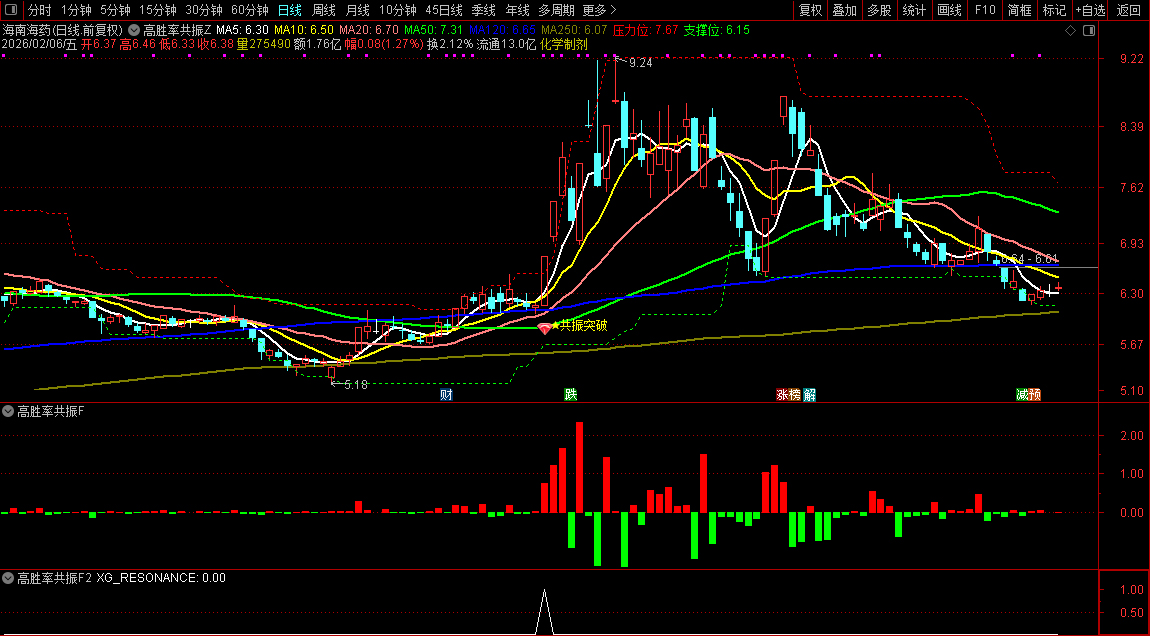Click the stock name 海南海药(日线.前复权)
The image size is (1150, 636).
(63, 30)
